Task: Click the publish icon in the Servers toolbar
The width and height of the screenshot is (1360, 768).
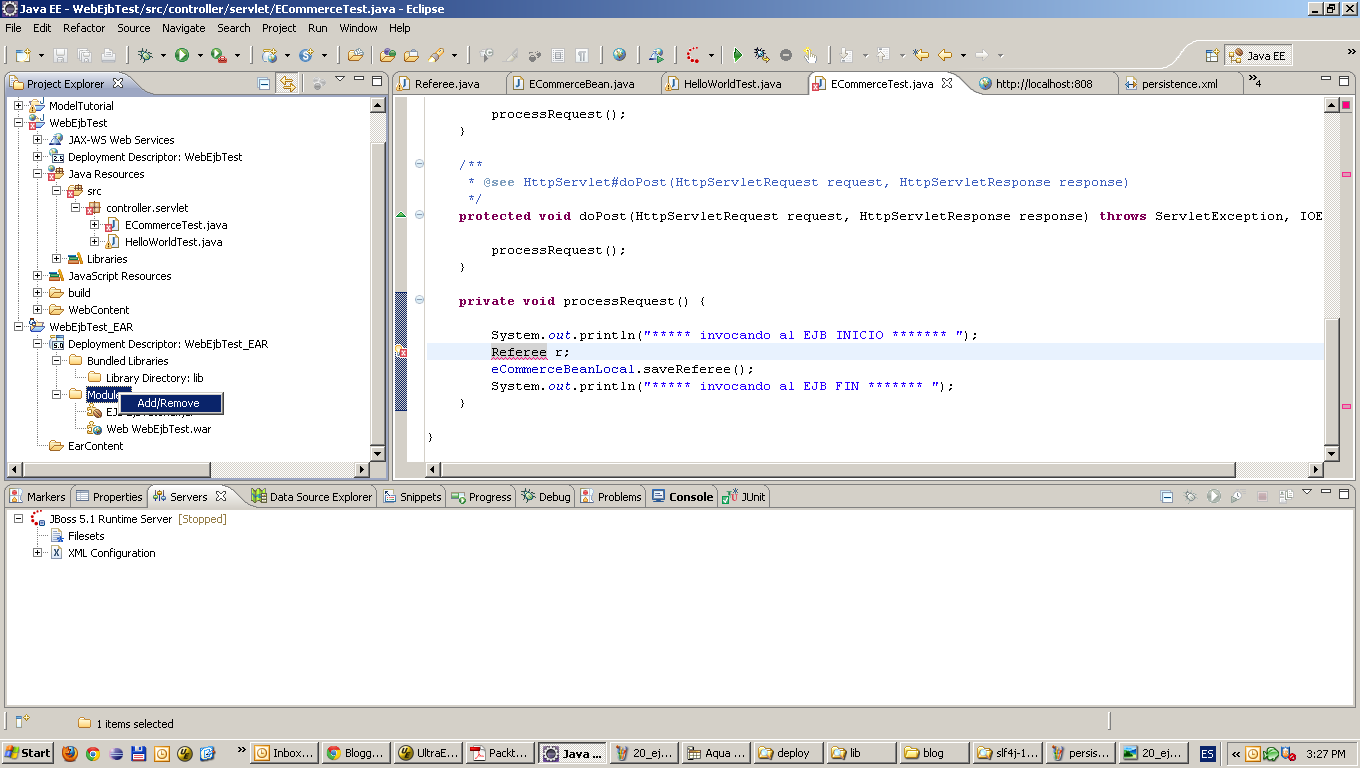Action: pyautogui.click(x=1285, y=495)
